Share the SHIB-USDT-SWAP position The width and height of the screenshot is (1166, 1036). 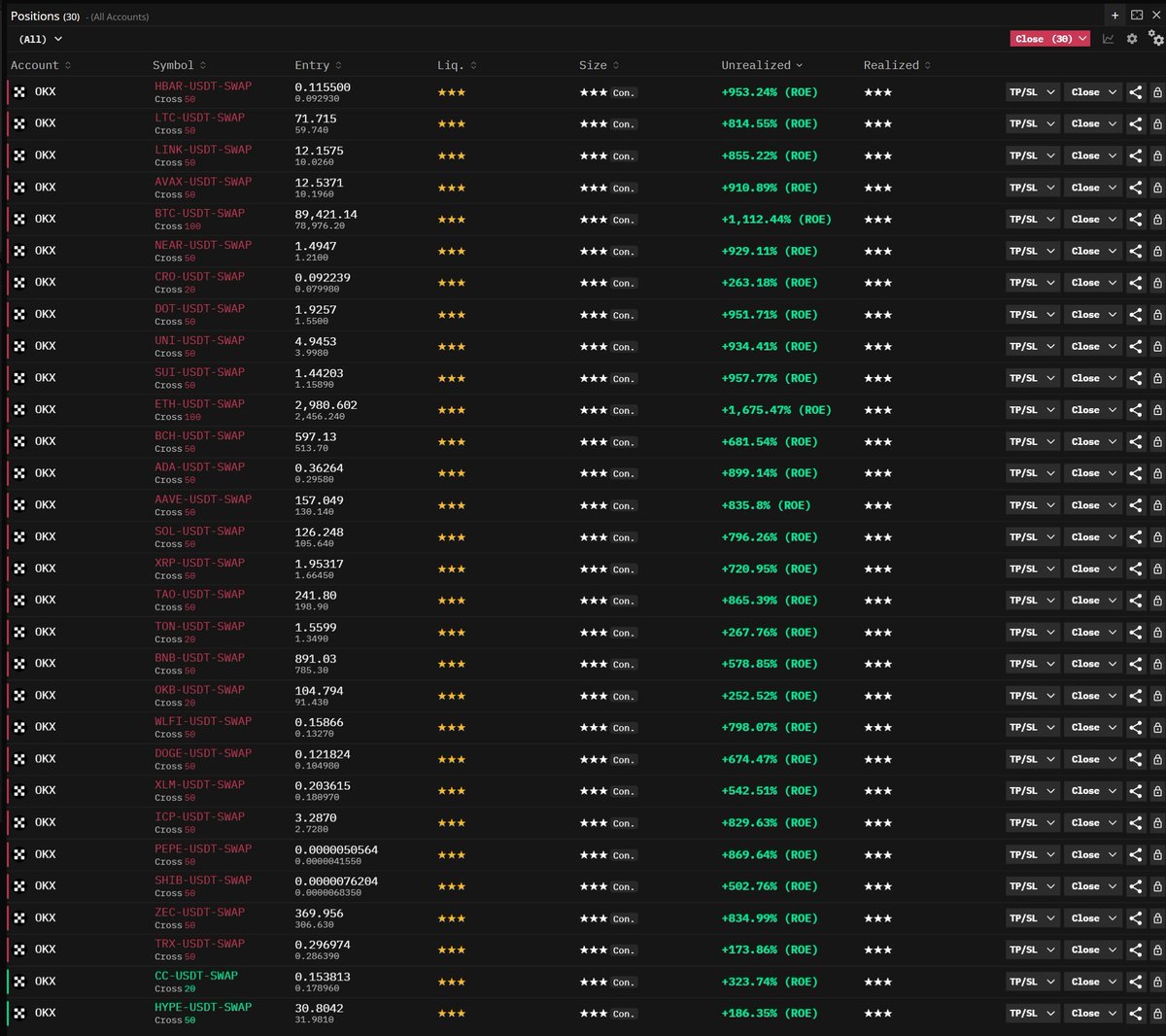coord(1135,886)
